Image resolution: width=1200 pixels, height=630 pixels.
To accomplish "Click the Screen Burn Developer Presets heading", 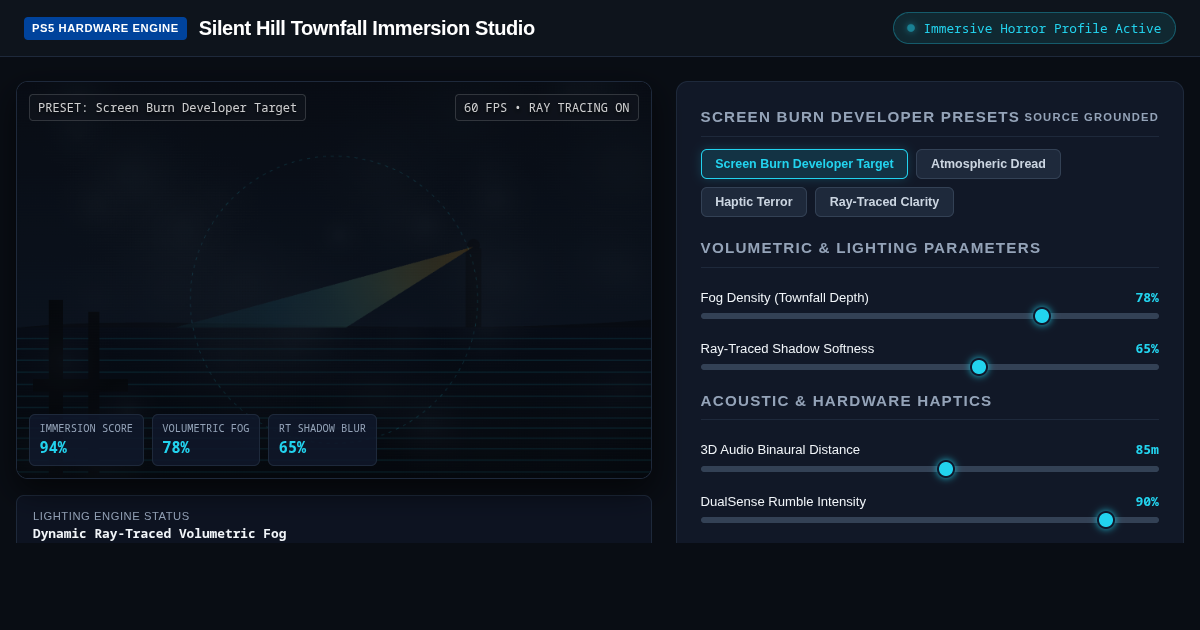I will coord(860,117).
